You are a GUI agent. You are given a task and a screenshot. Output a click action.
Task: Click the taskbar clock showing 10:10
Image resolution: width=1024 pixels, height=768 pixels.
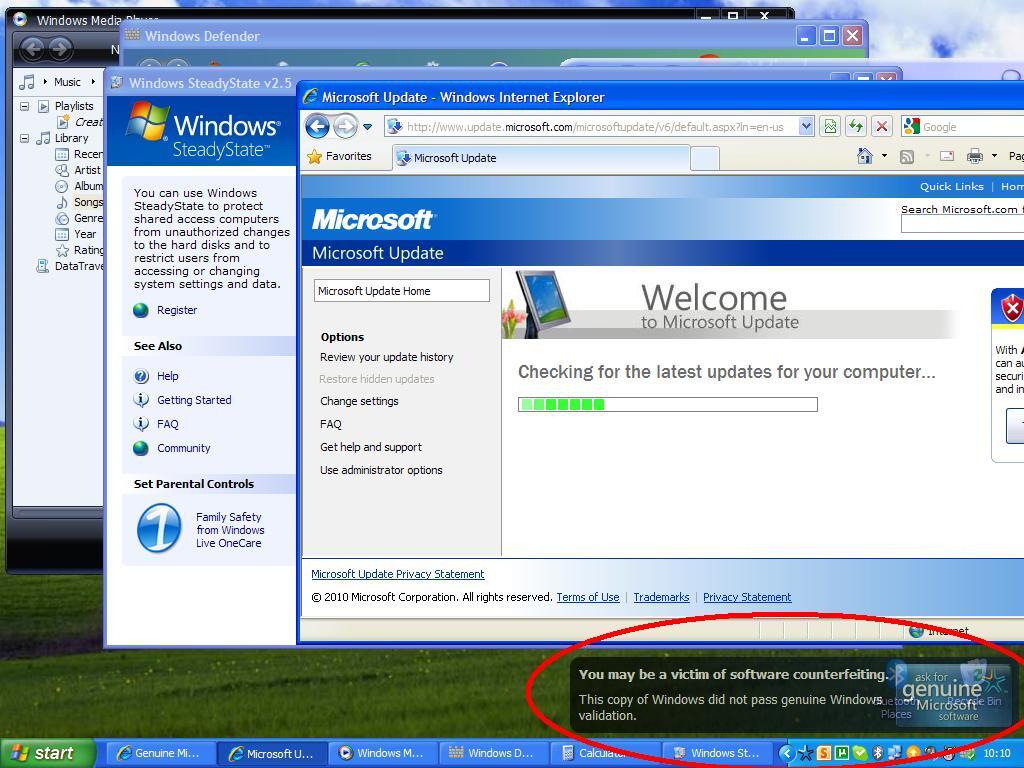[x=997, y=754]
